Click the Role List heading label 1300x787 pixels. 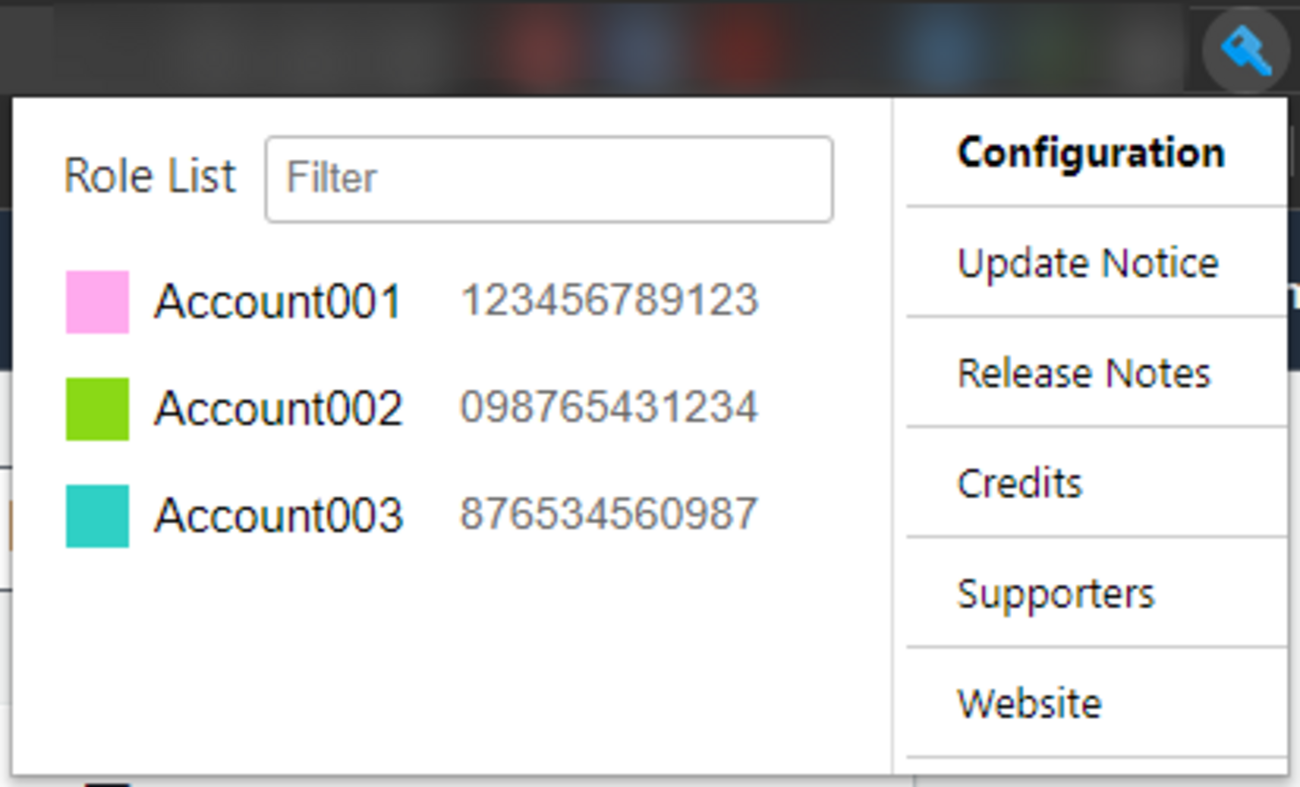point(150,177)
